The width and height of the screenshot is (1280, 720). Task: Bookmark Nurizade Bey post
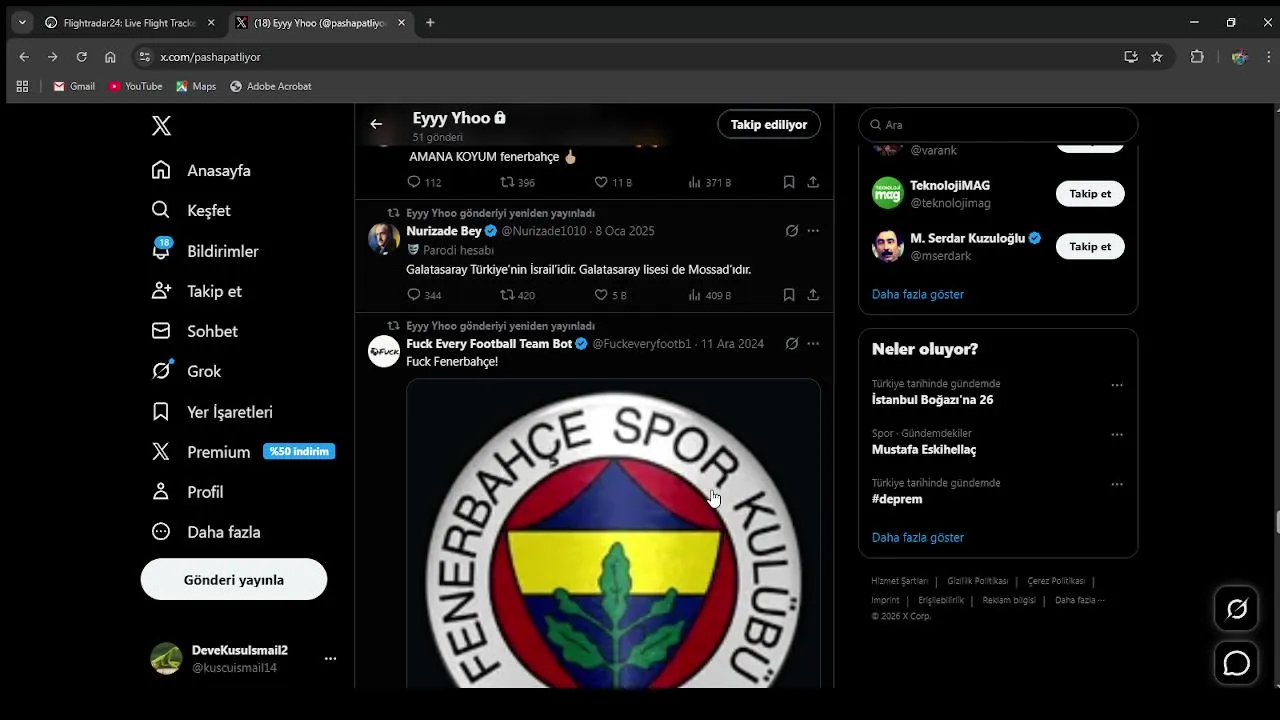point(789,295)
